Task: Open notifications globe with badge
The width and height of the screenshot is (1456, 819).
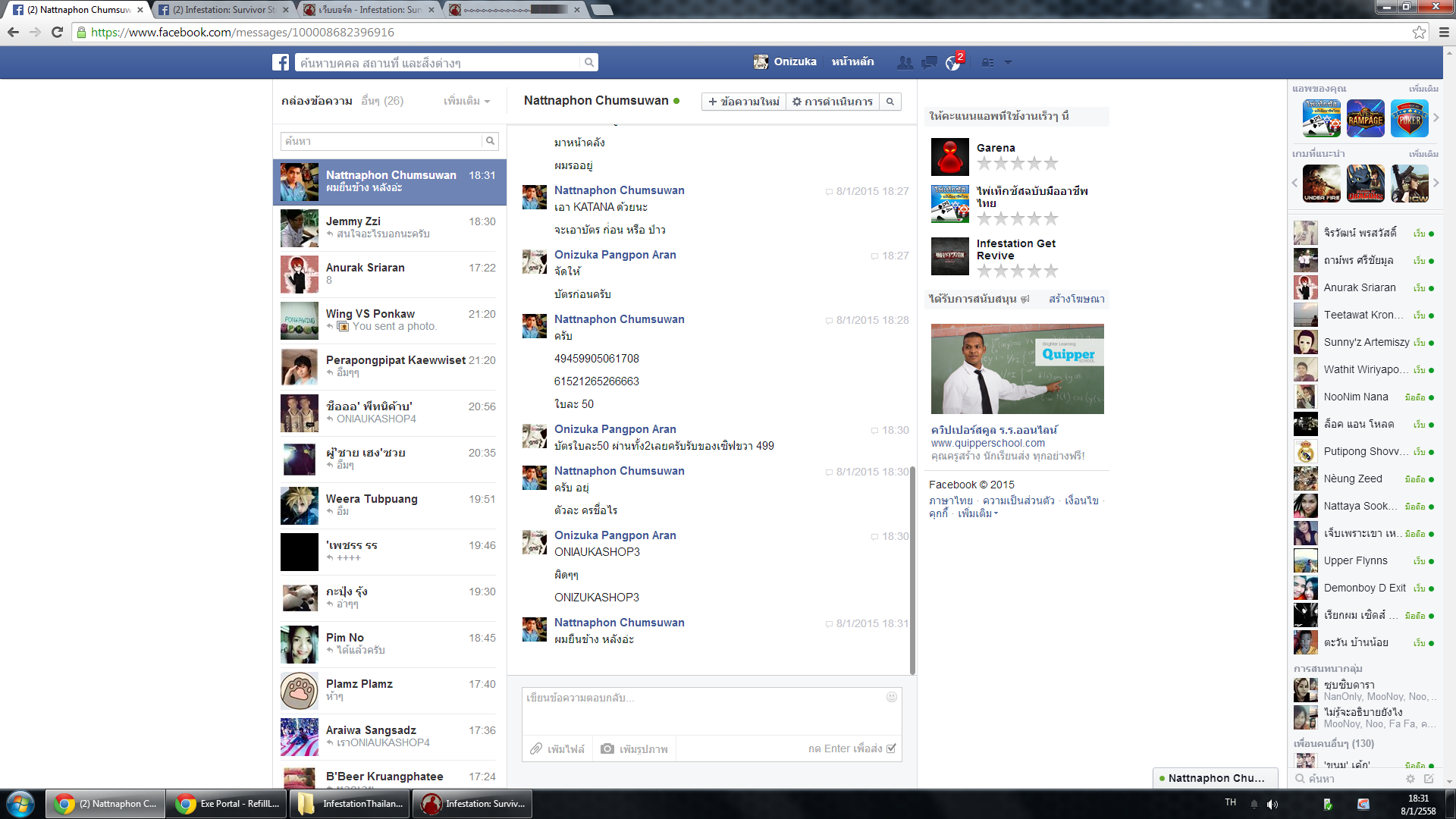Action: 953,63
